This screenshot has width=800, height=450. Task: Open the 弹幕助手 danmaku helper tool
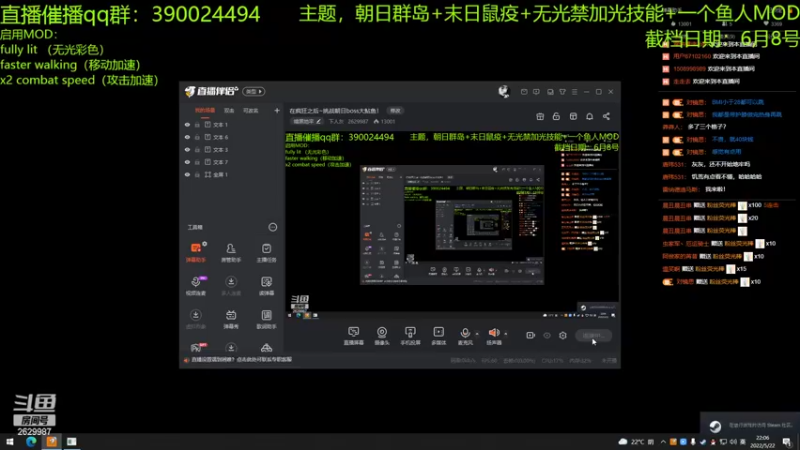(x=195, y=252)
